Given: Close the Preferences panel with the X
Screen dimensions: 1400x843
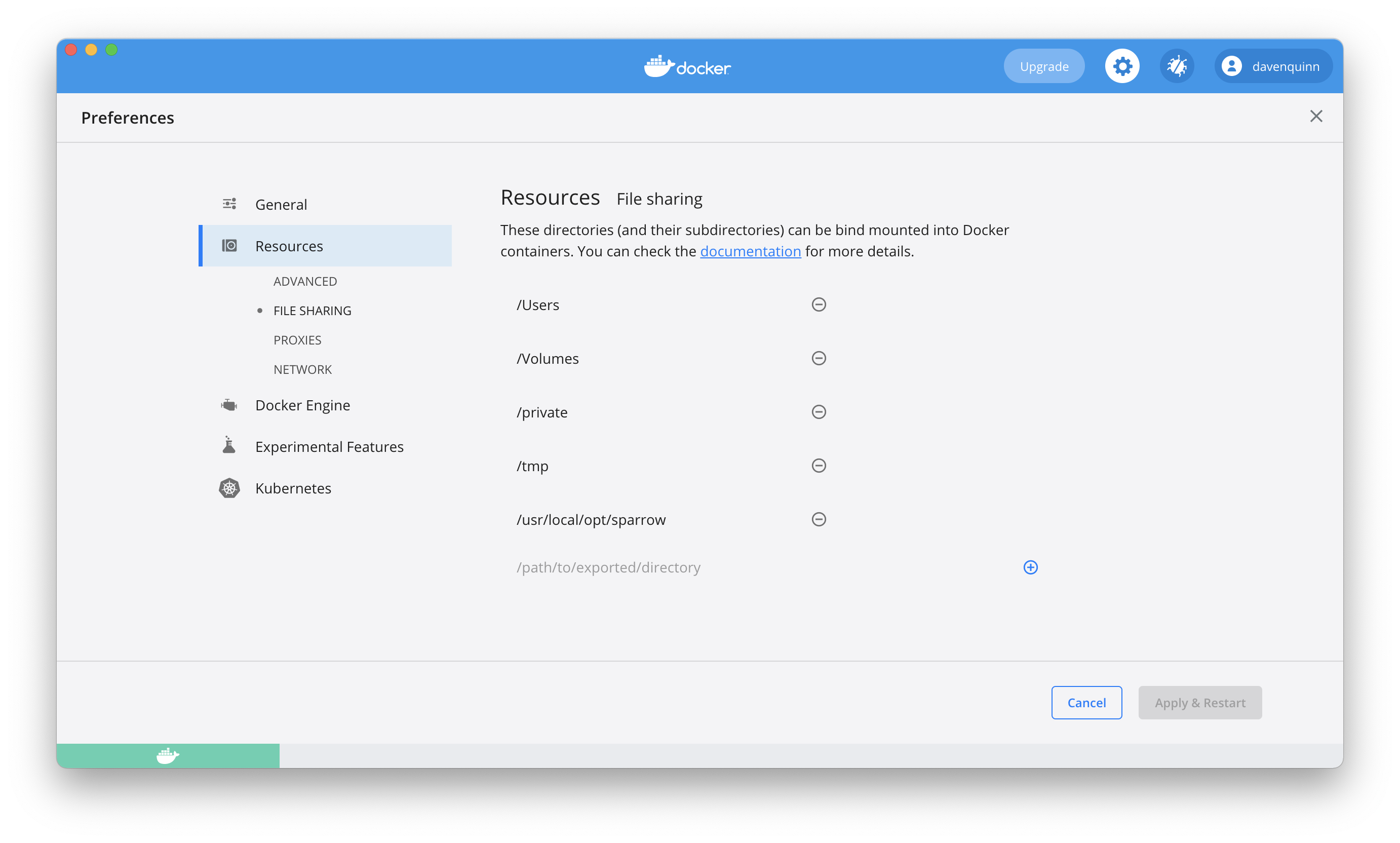Looking at the screenshot, I should coord(1316,117).
